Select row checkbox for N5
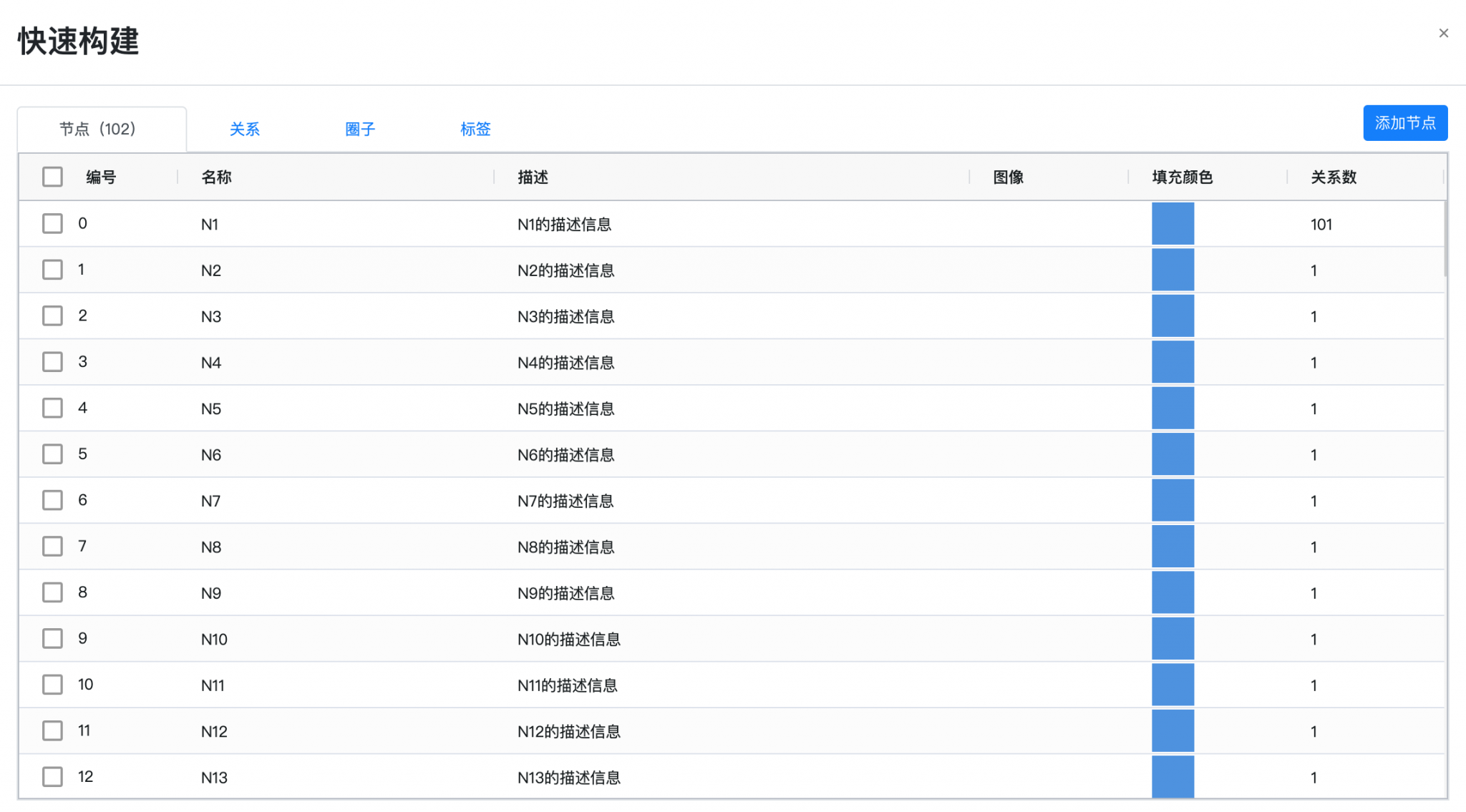 pos(52,408)
